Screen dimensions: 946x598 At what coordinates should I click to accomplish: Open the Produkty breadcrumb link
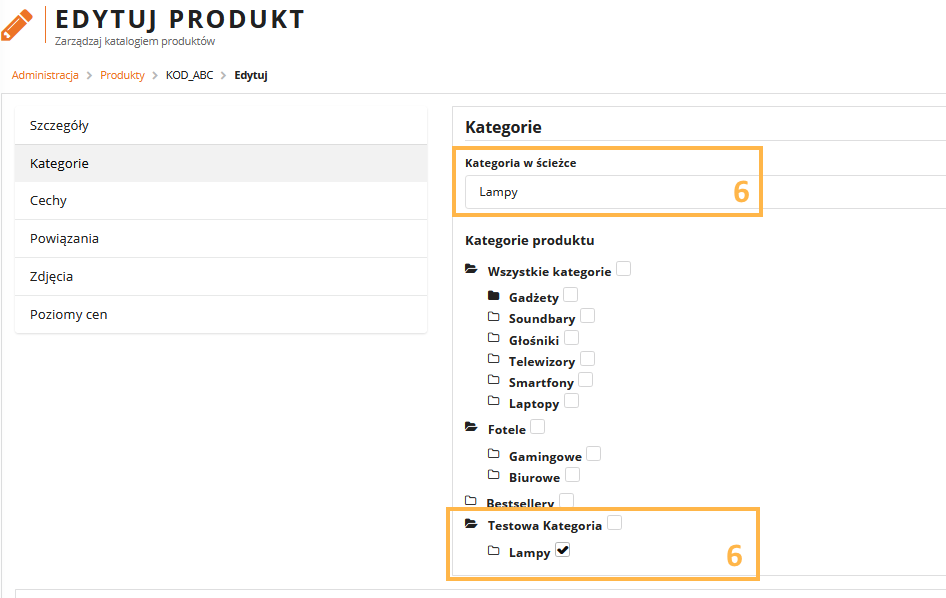(122, 75)
